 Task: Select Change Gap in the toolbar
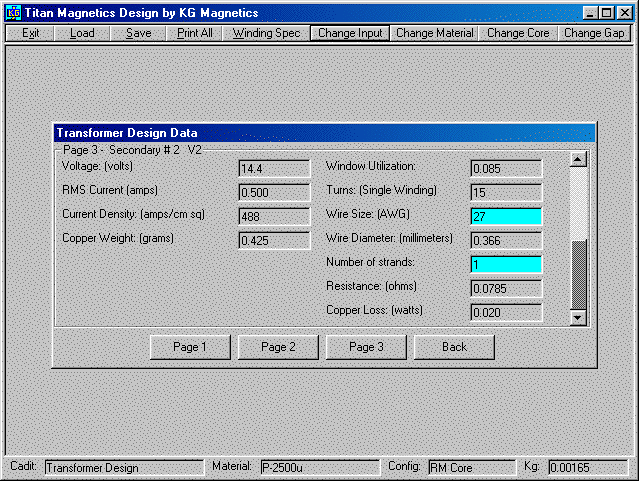pyautogui.click(x=594, y=33)
